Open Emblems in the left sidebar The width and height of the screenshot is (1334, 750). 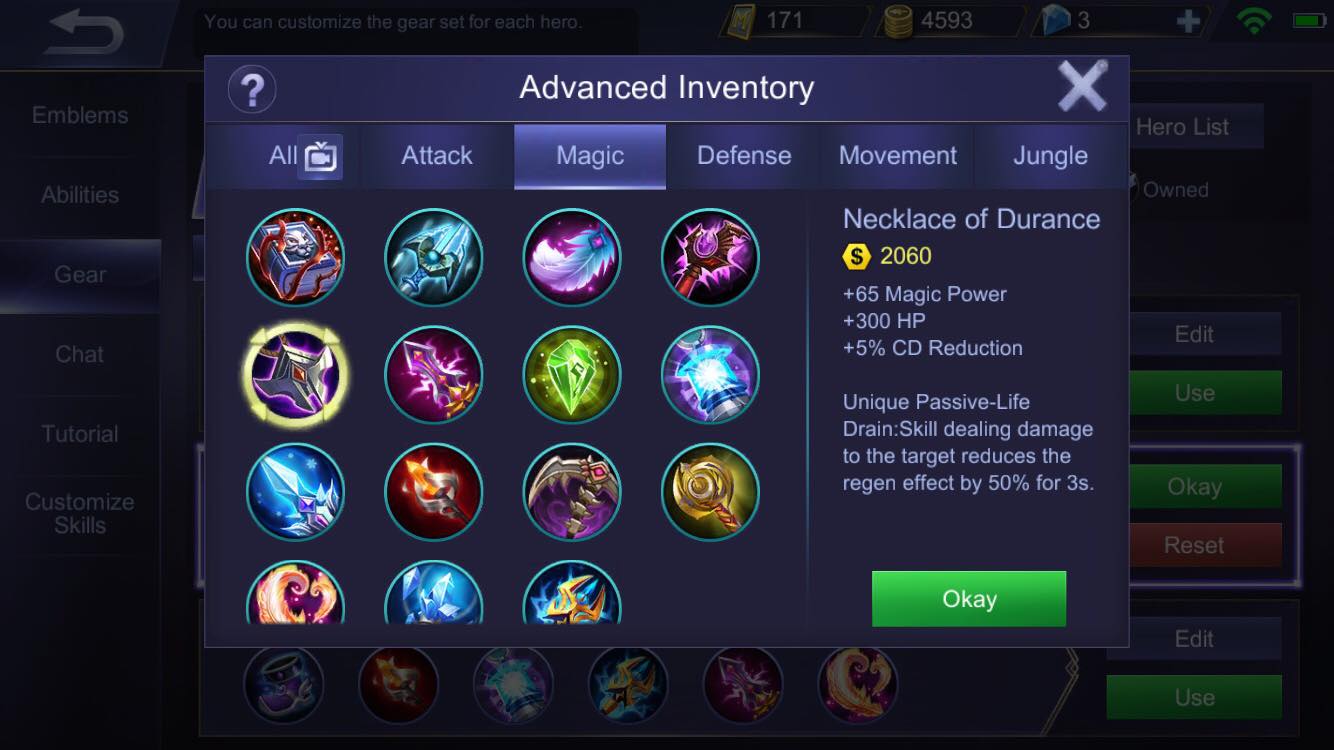tap(80, 115)
